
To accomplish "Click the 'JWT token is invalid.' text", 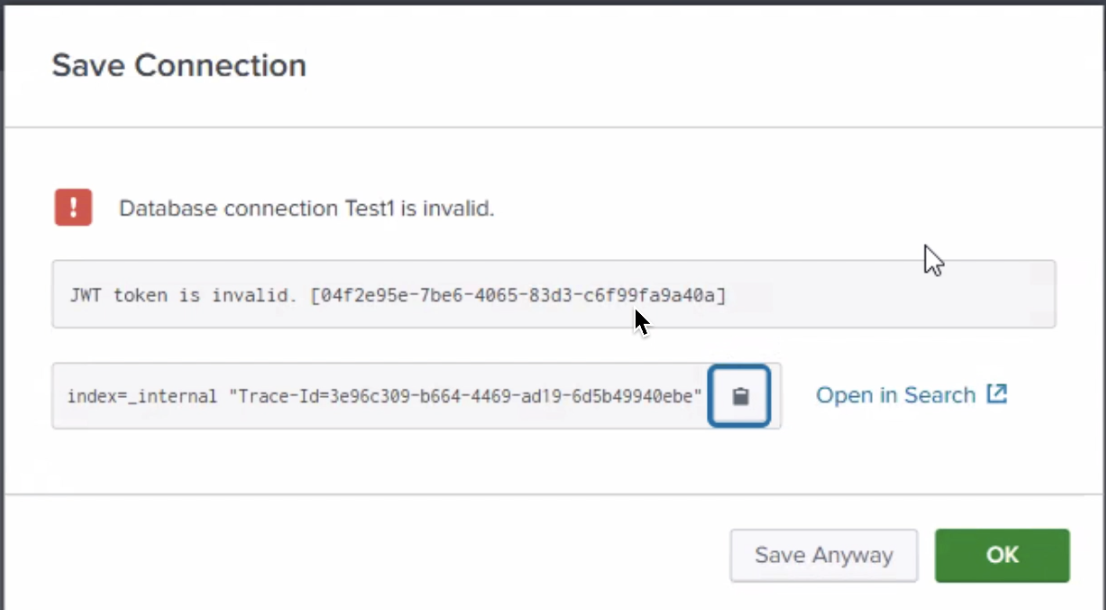I will pos(183,295).
